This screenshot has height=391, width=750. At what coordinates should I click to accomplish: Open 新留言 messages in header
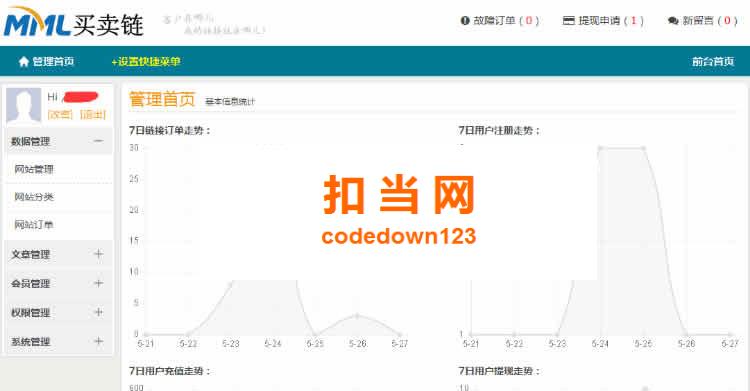click(x=703, y=21)
